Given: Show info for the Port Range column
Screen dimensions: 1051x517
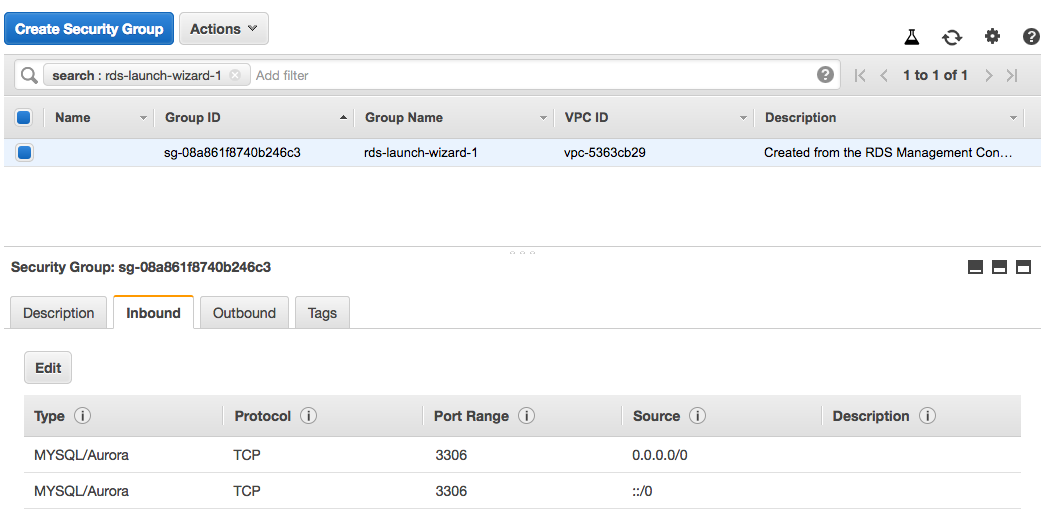Looking at the screenshot, I should pyautogui.click(x=526, y=416).
